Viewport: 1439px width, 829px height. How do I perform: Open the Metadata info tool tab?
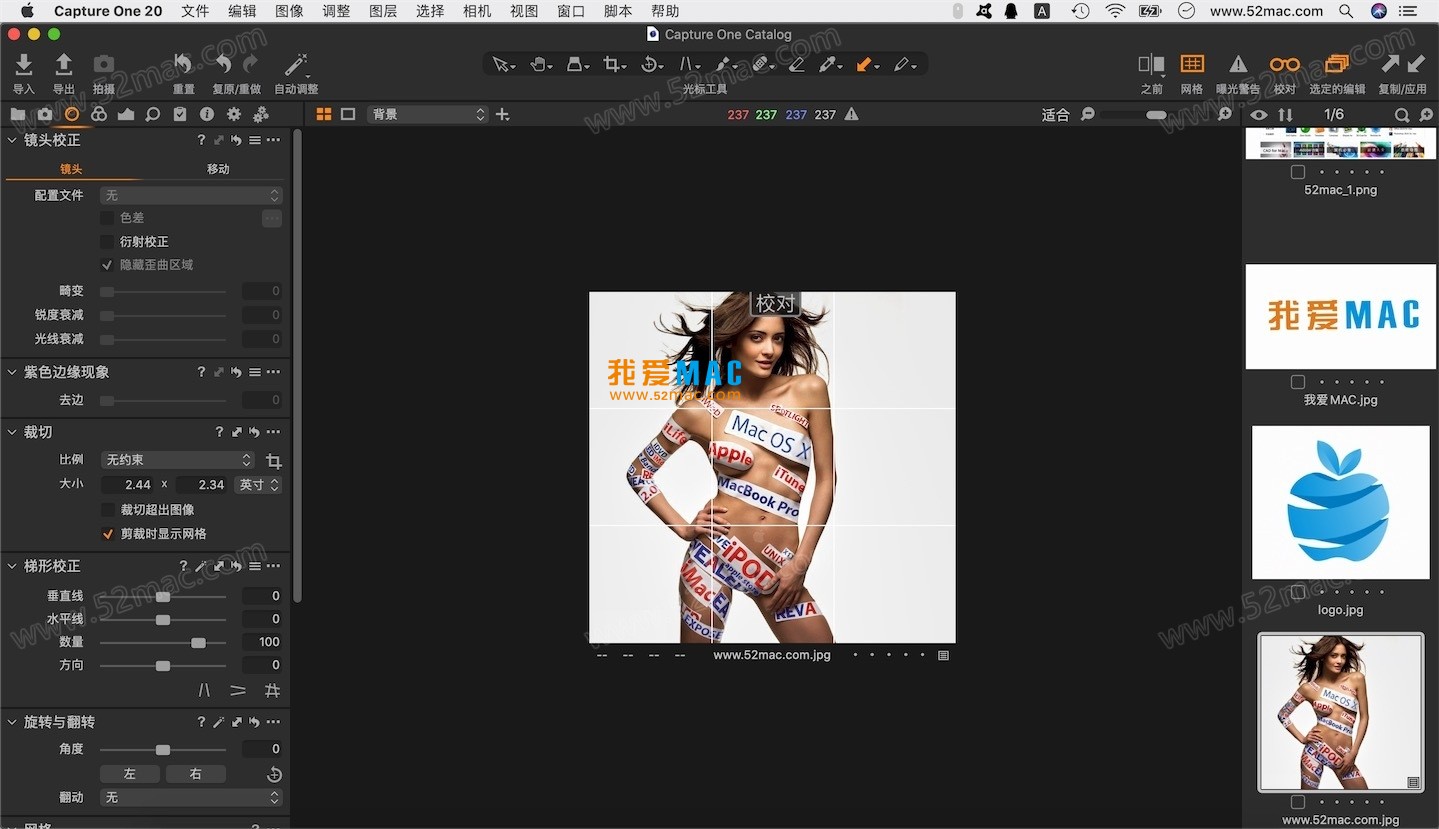tap(207, 114)
